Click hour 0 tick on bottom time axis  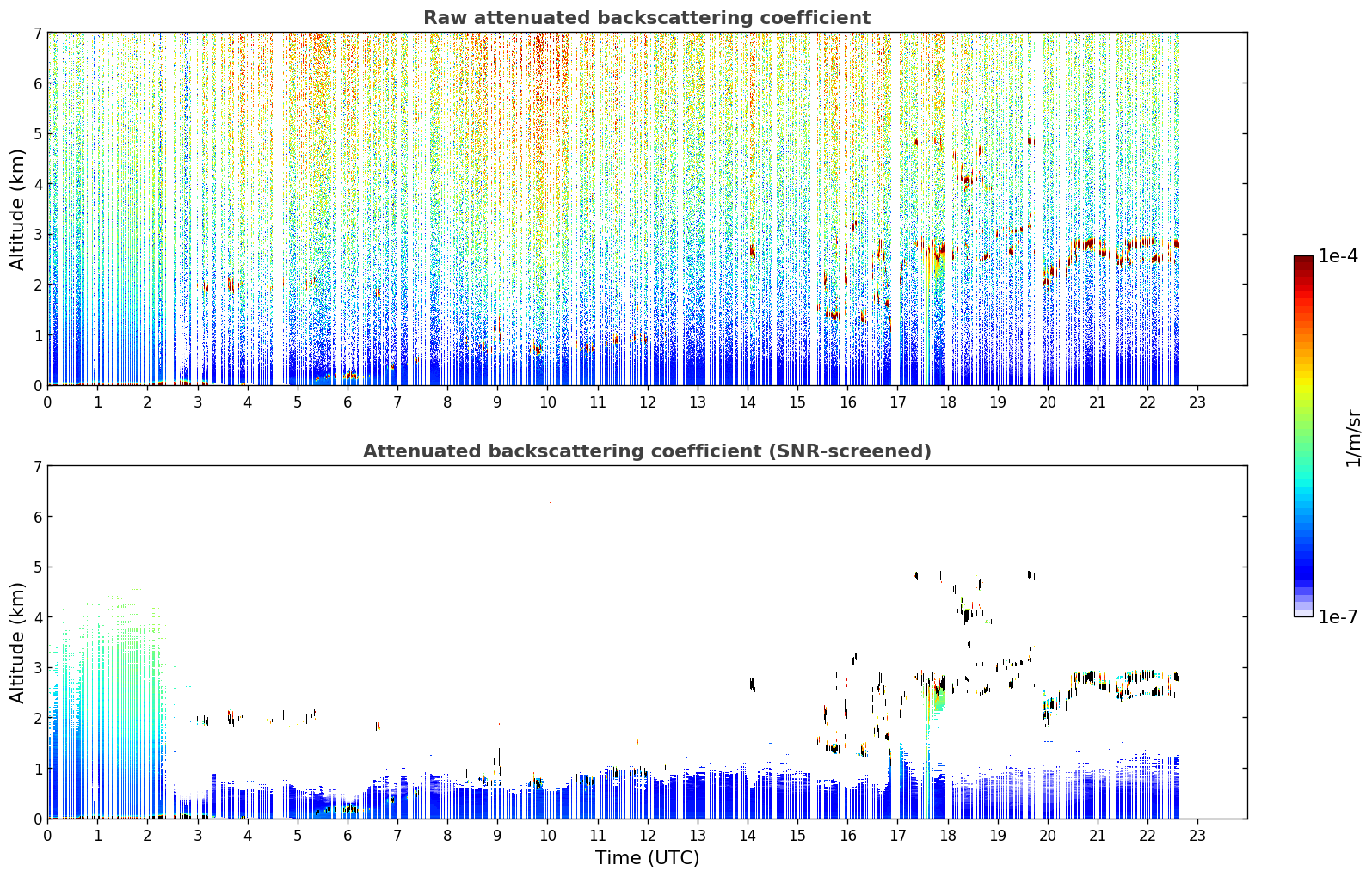(47, 836)
